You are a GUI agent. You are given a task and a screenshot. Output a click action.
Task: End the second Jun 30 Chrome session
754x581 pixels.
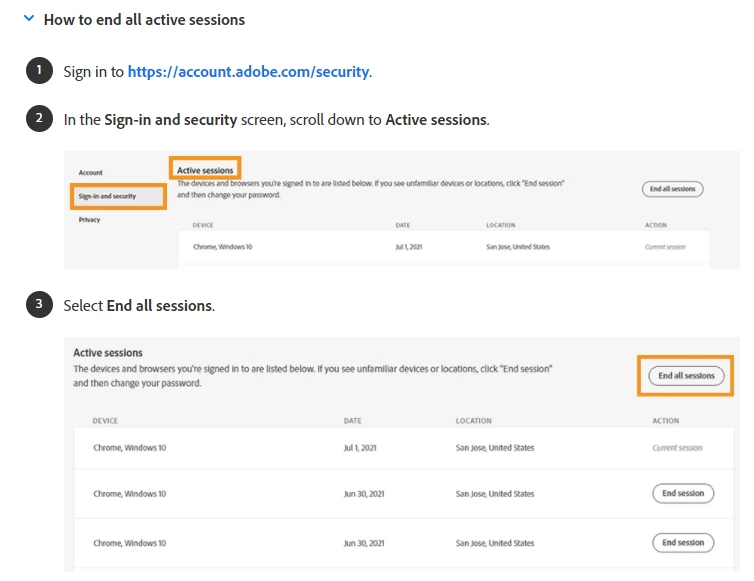pos(683,543)
